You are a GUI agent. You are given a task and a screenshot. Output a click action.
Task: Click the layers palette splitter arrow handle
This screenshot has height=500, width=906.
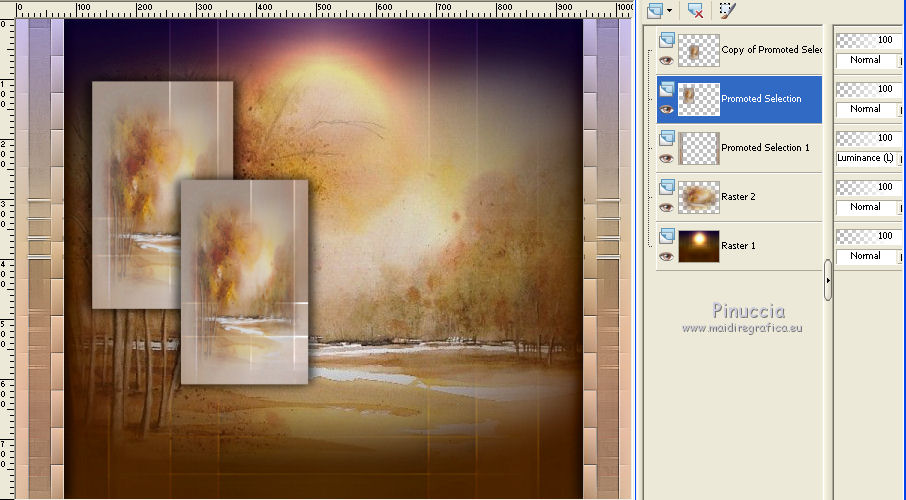click(x=828, y=280)
